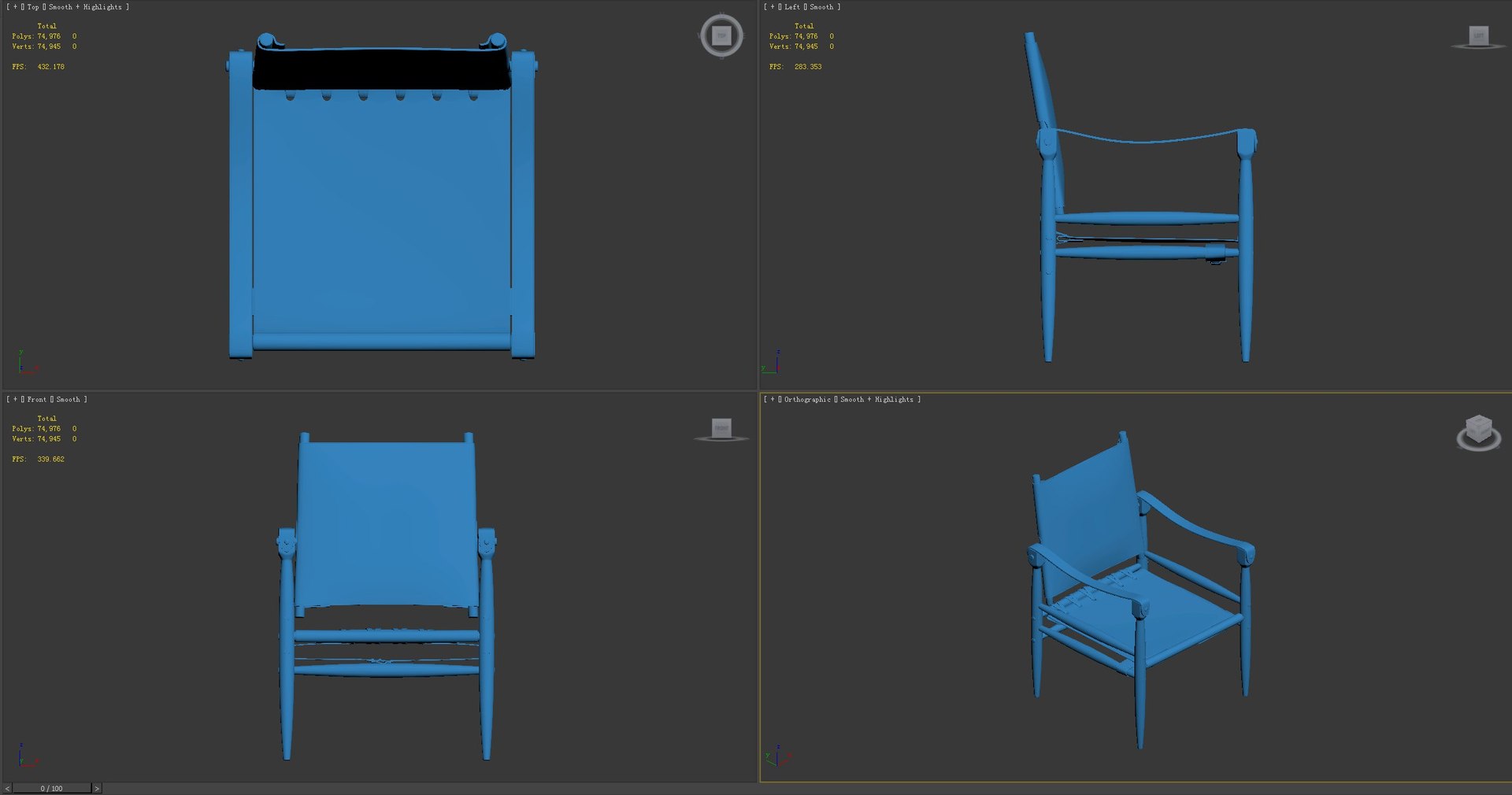The width and height of the screenshot is (1512, 795).
Task: Step back one frame with the time slider's left arrow
Action: click(7, 788)
